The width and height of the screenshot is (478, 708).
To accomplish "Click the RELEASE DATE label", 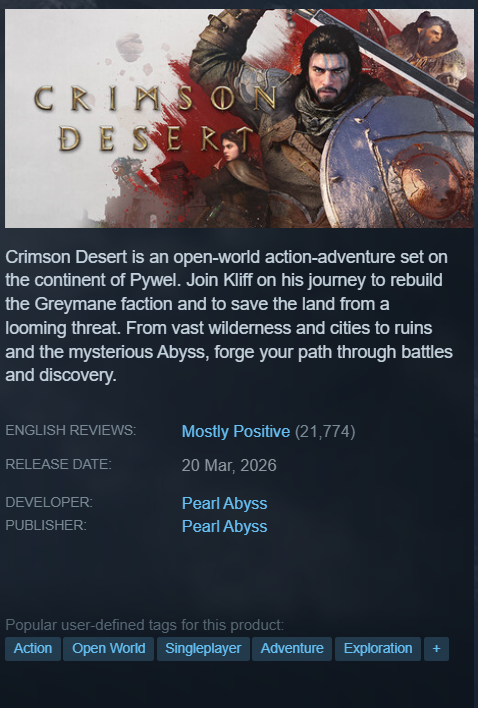I will pos(58,464).
